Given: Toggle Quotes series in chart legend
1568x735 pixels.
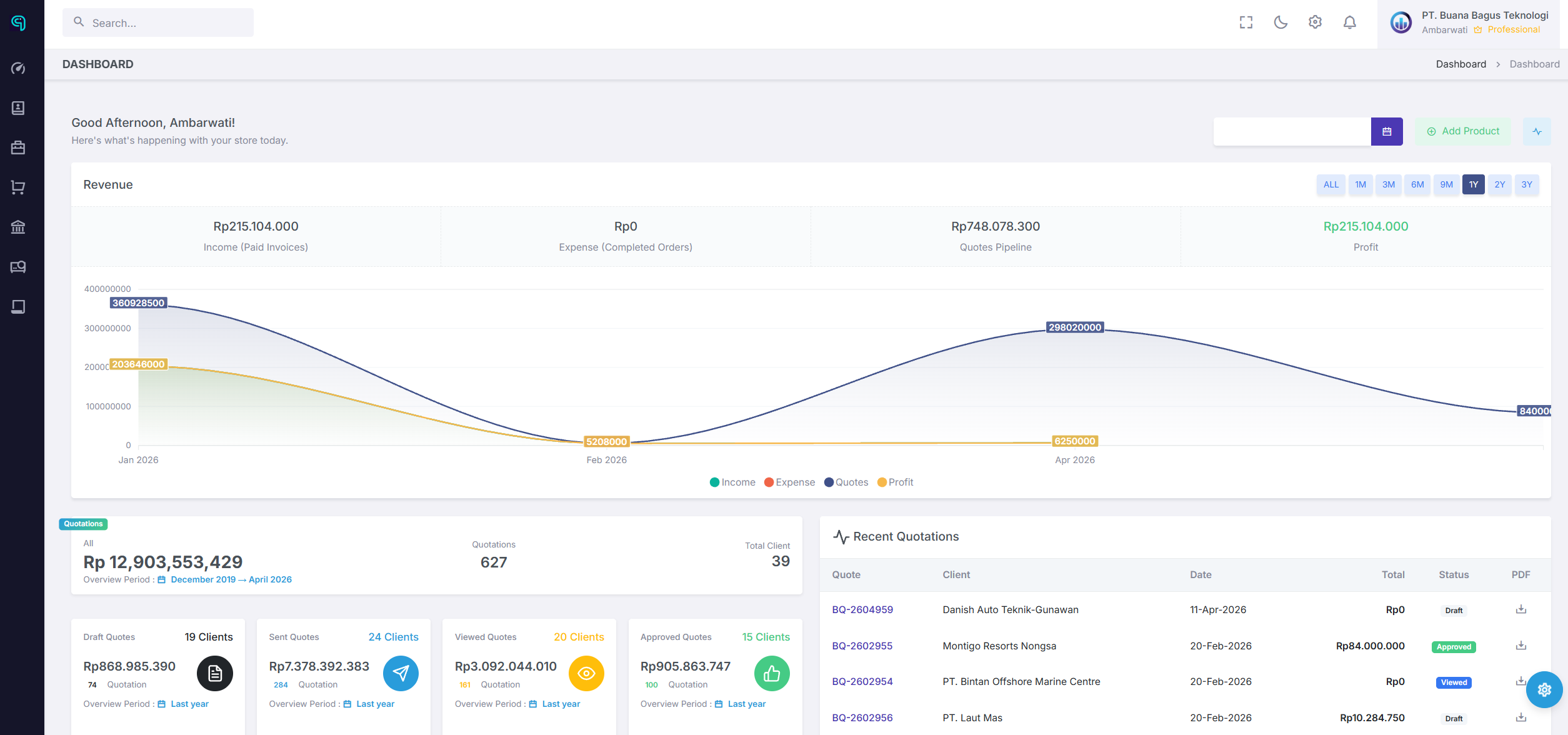Looking at the screenshot, I should tap(846, 482).
